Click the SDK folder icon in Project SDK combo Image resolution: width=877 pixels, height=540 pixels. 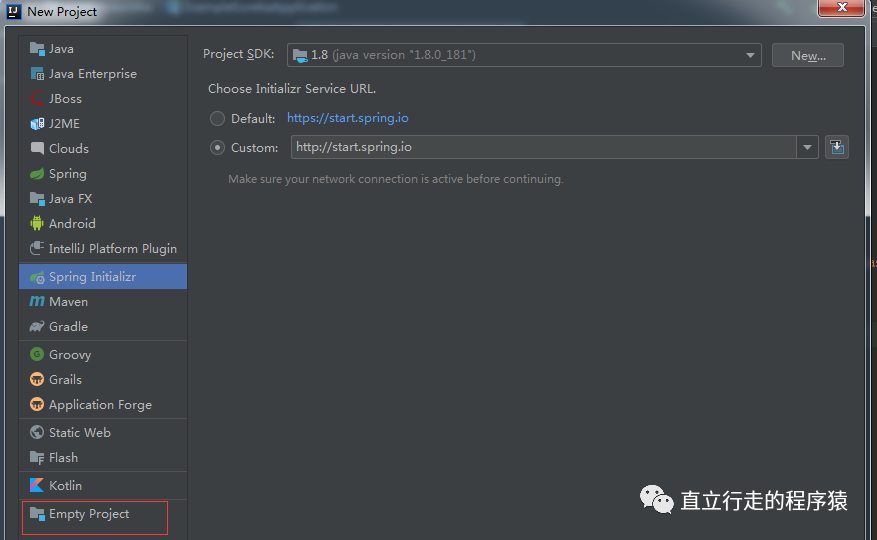pyautogui.click(x=300, y=55)
